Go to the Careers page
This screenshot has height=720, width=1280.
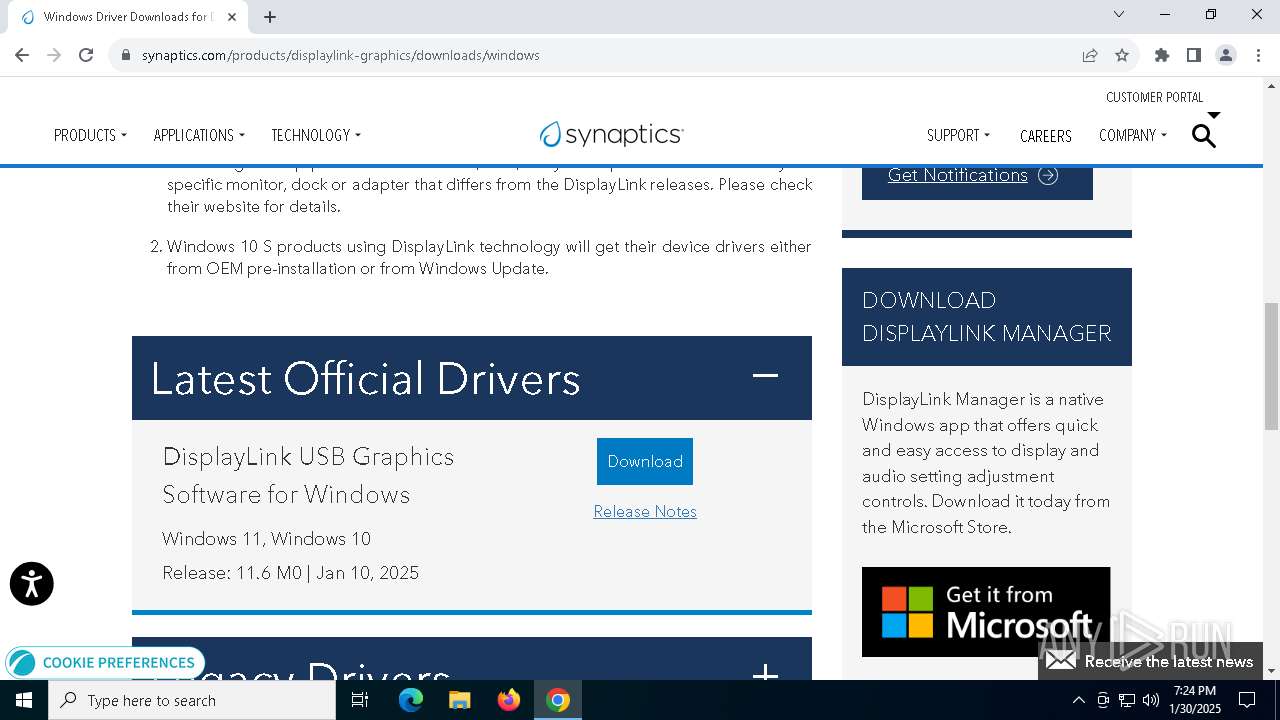coord(1046,136)
